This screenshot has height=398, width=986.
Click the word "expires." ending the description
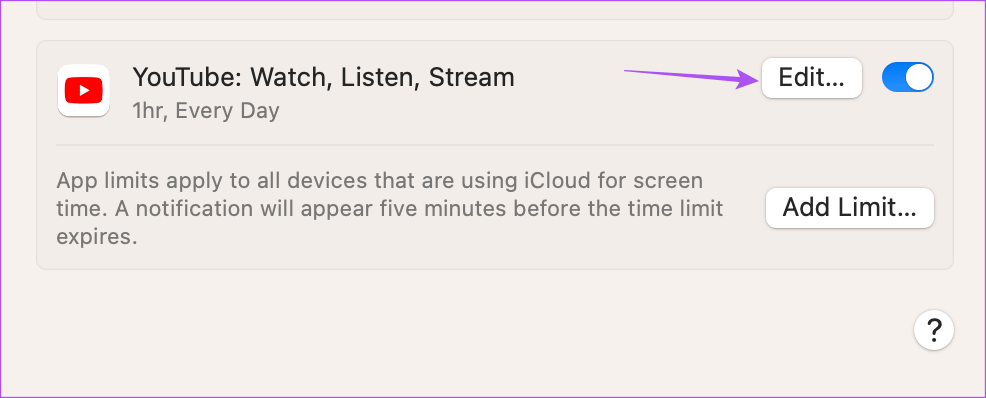pos(97,238)
